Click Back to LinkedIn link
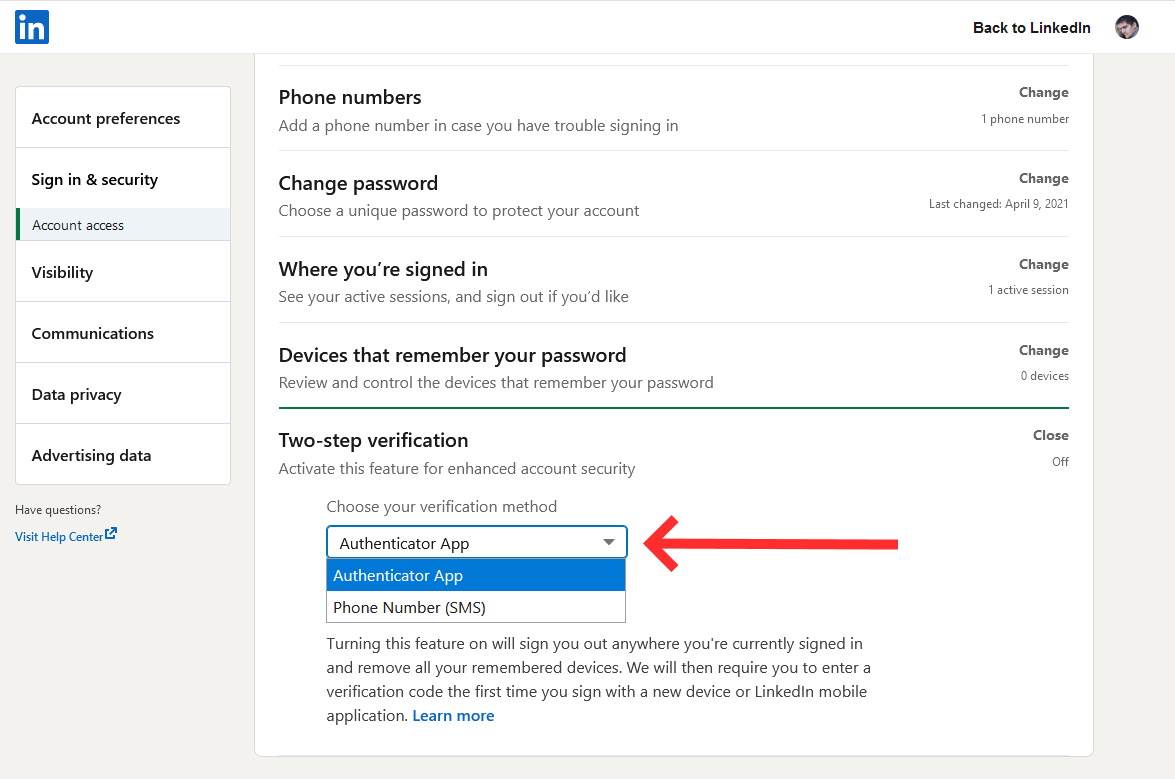The height and width of the screenshot is (779, 1175). (1031, 27)
